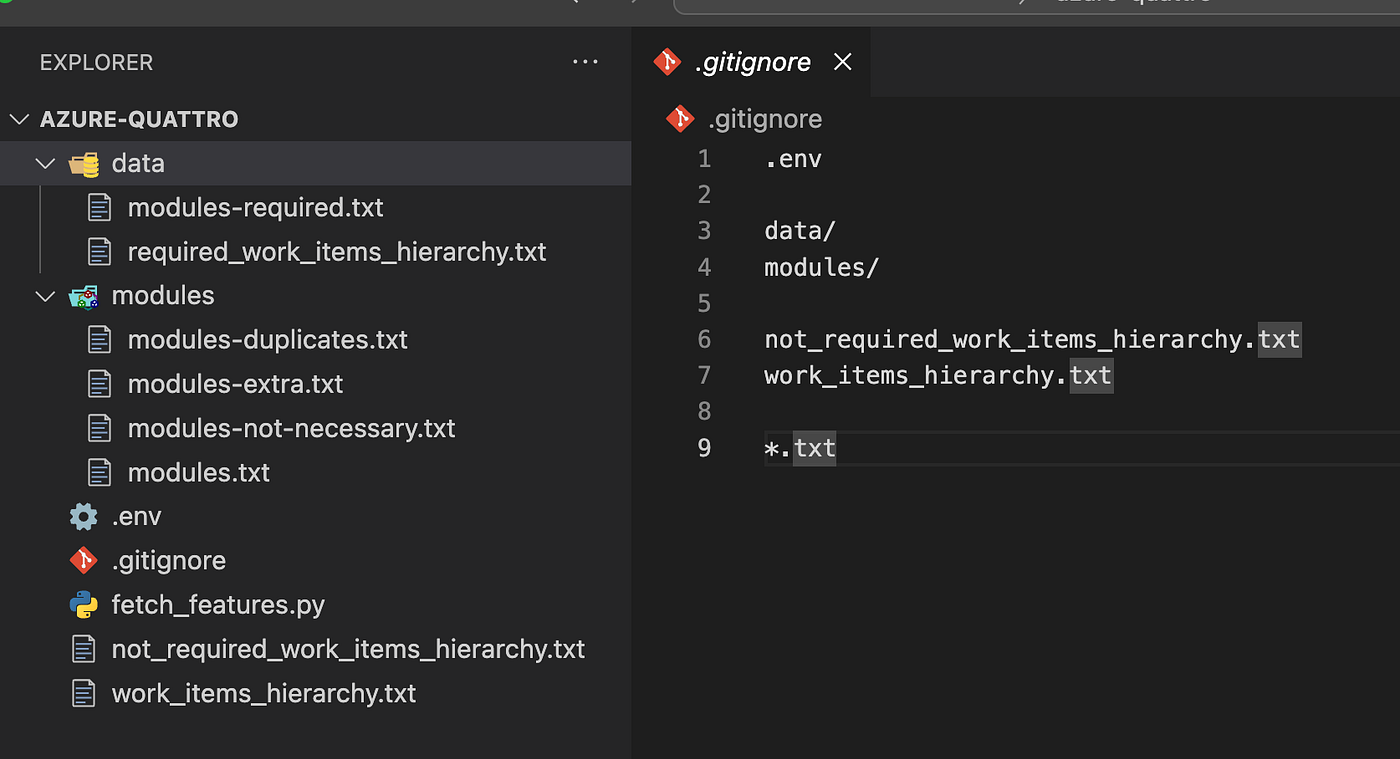This screenshot has width=1400, height=759.
Task: Click file icon beside modules-required.txt
Action: click(x=100, y=208)
